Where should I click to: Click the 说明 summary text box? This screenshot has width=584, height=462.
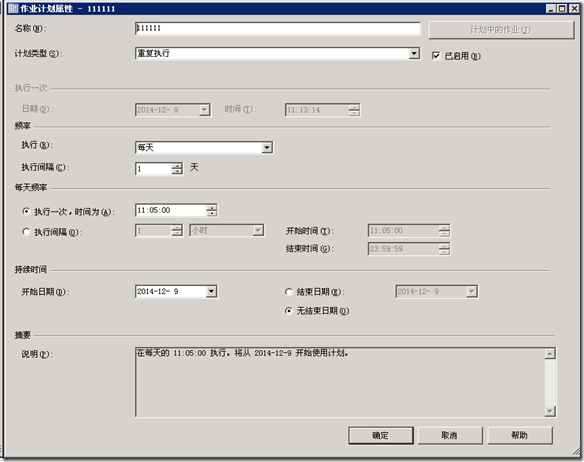pos(346,382)
